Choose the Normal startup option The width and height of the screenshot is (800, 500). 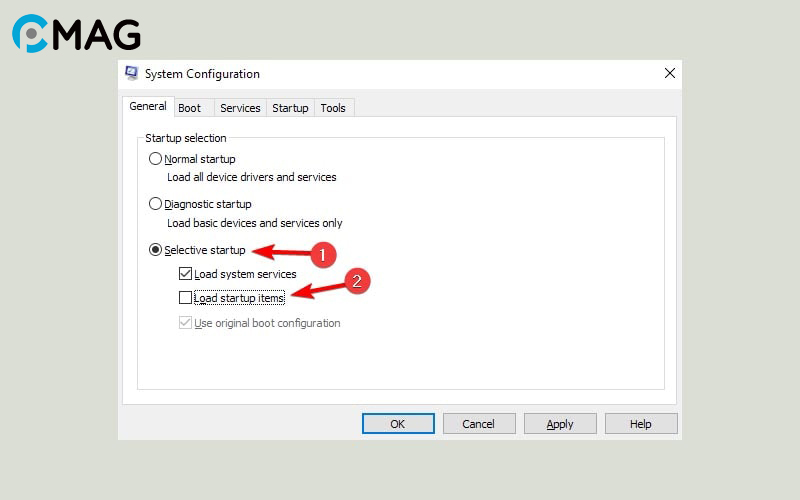(x=155, y=159)
